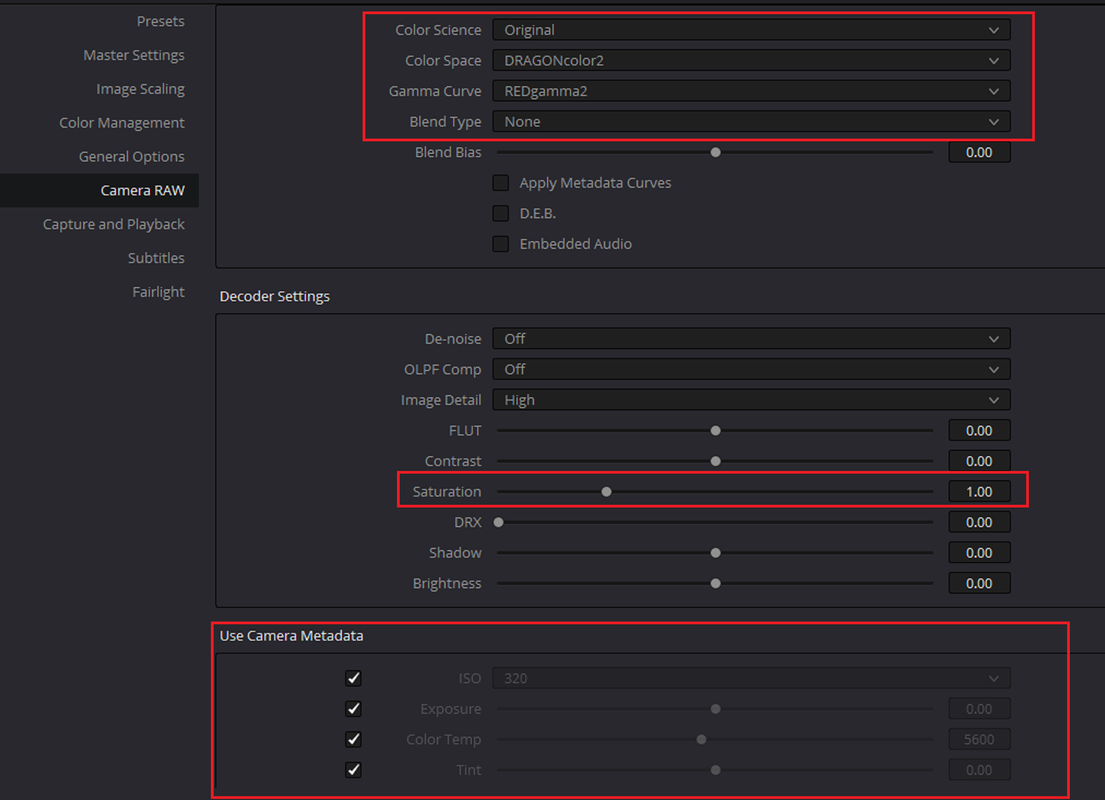Uncheck the ISO camera metadata checkbox
Screen dimensions: 1105x800
[354, 678]
